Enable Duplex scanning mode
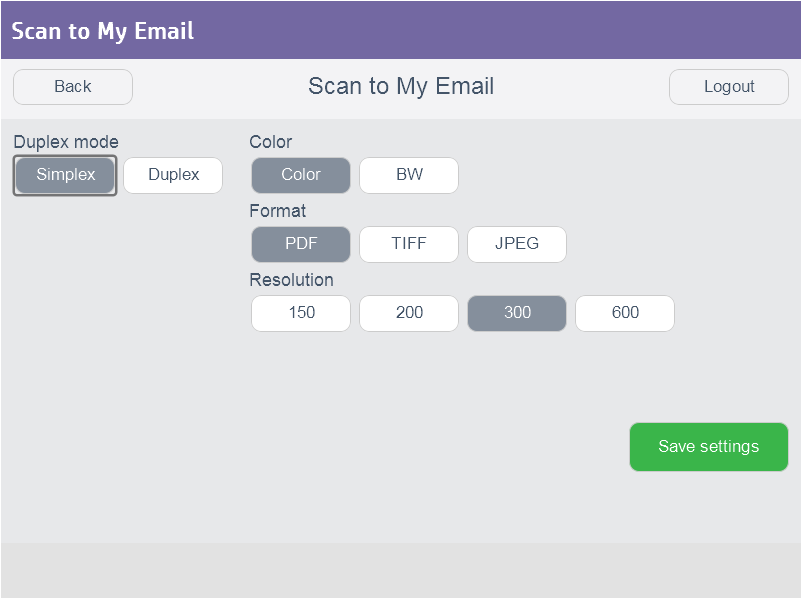 pyautogui.click(x=172, y=175)
